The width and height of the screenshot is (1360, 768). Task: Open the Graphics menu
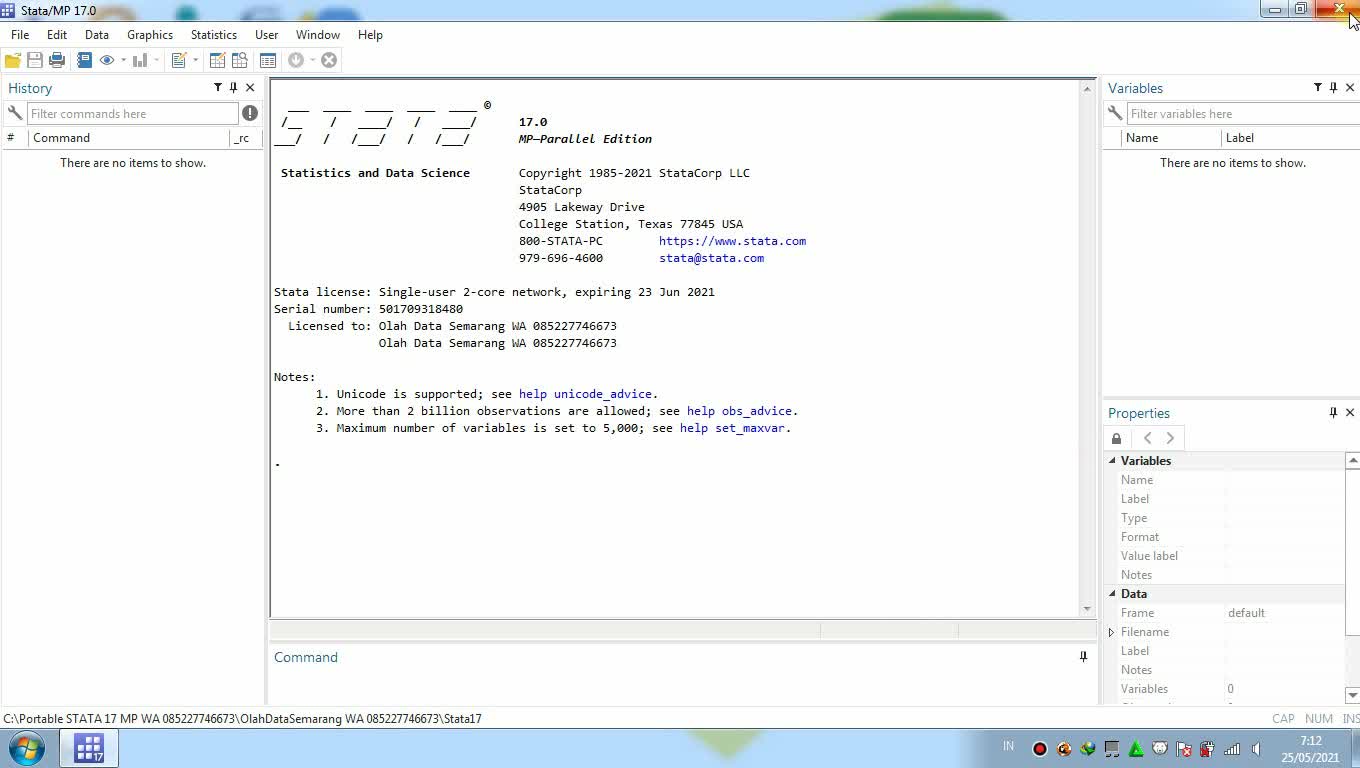point(150,34)
